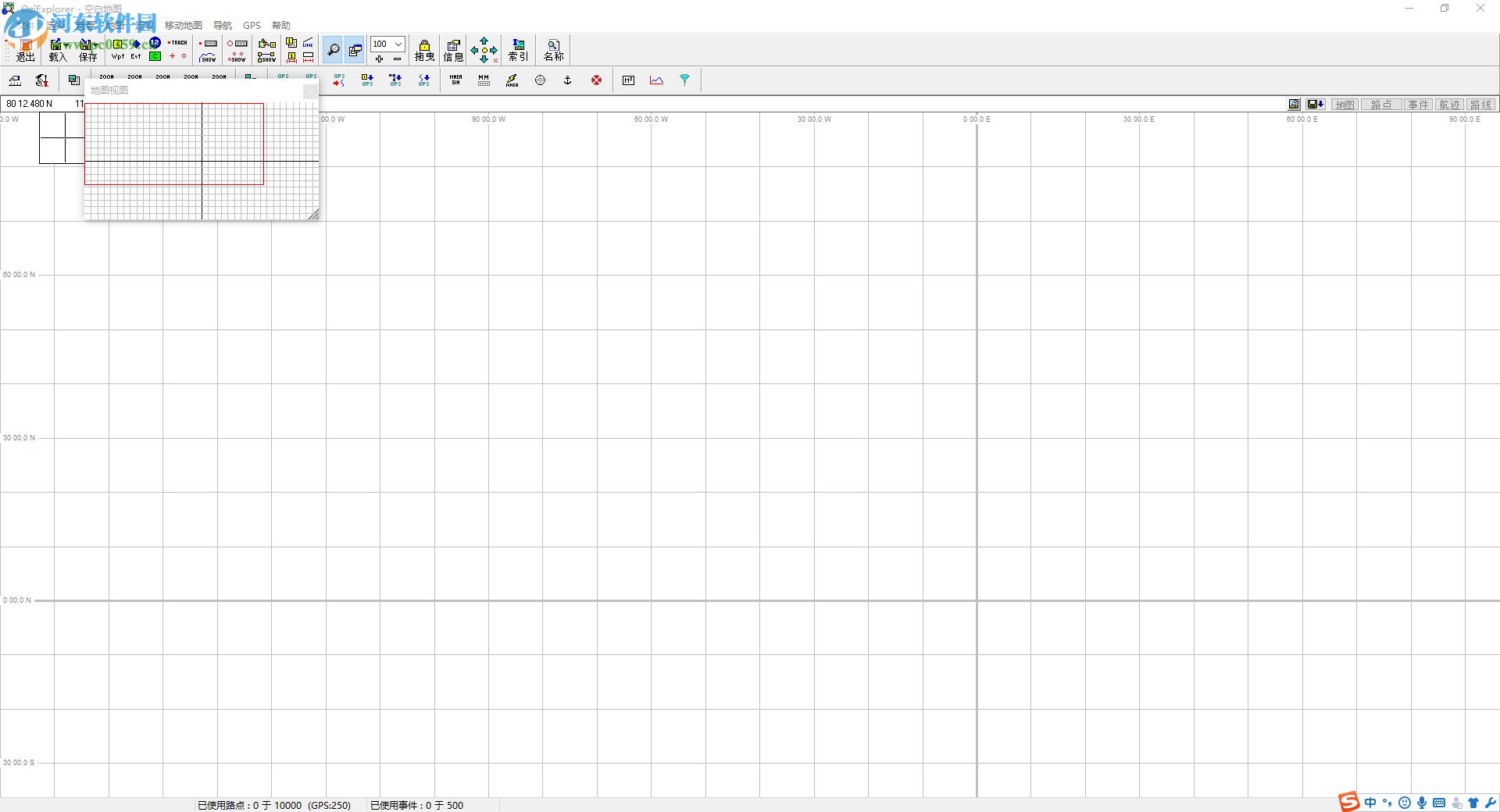This screenshot has width=1500, height=812.
Task: Click the NMEA lightning bolt icon
Action: pyautogui.click(x=512, y=80)
